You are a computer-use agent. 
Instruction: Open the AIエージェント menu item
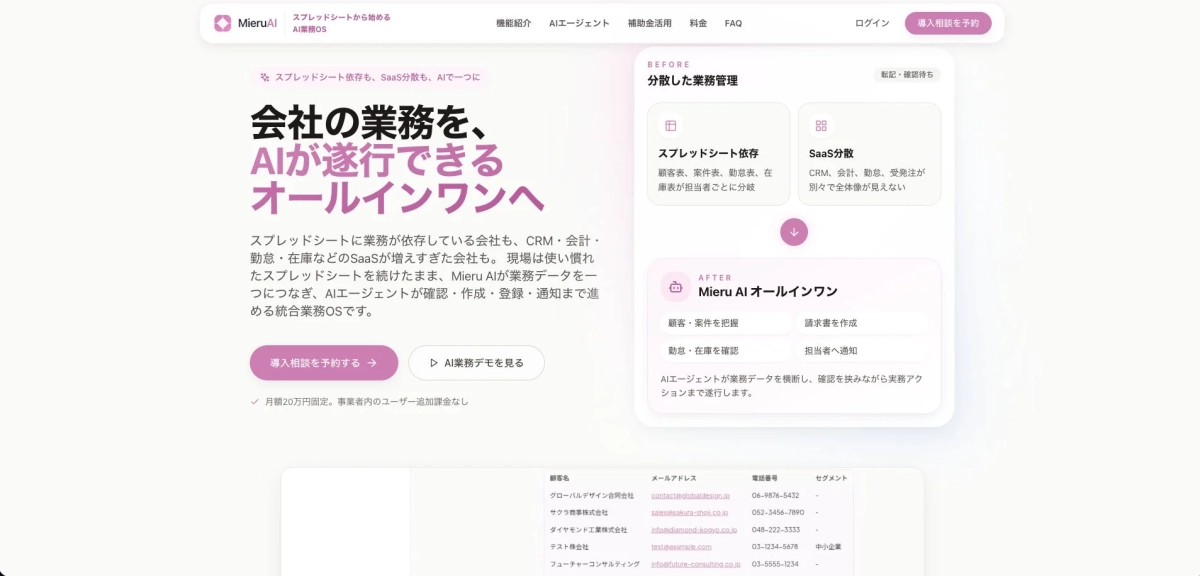coord(579,23)
